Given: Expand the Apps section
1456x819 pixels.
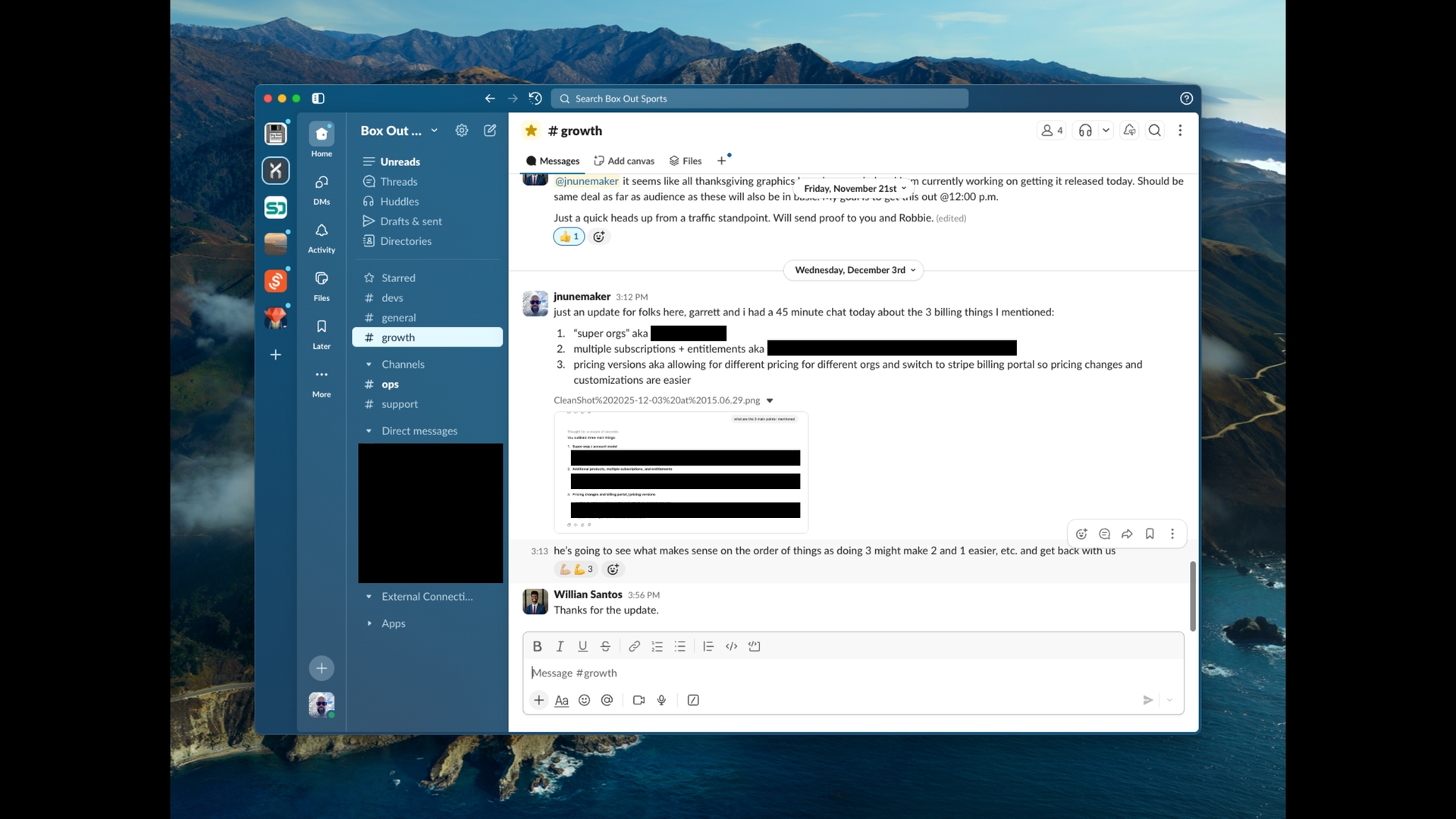Looking at the screenshot, I should click(x=369, y=623).
